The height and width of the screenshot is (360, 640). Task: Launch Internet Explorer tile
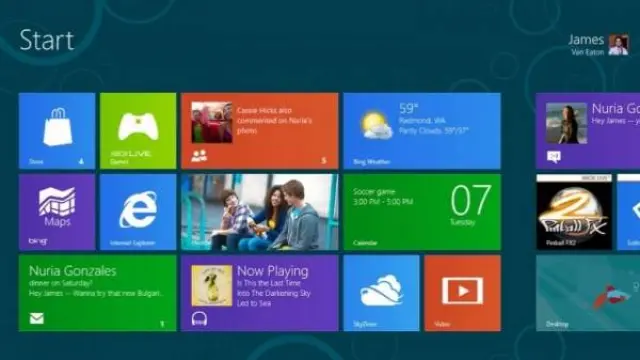point(138,212)
